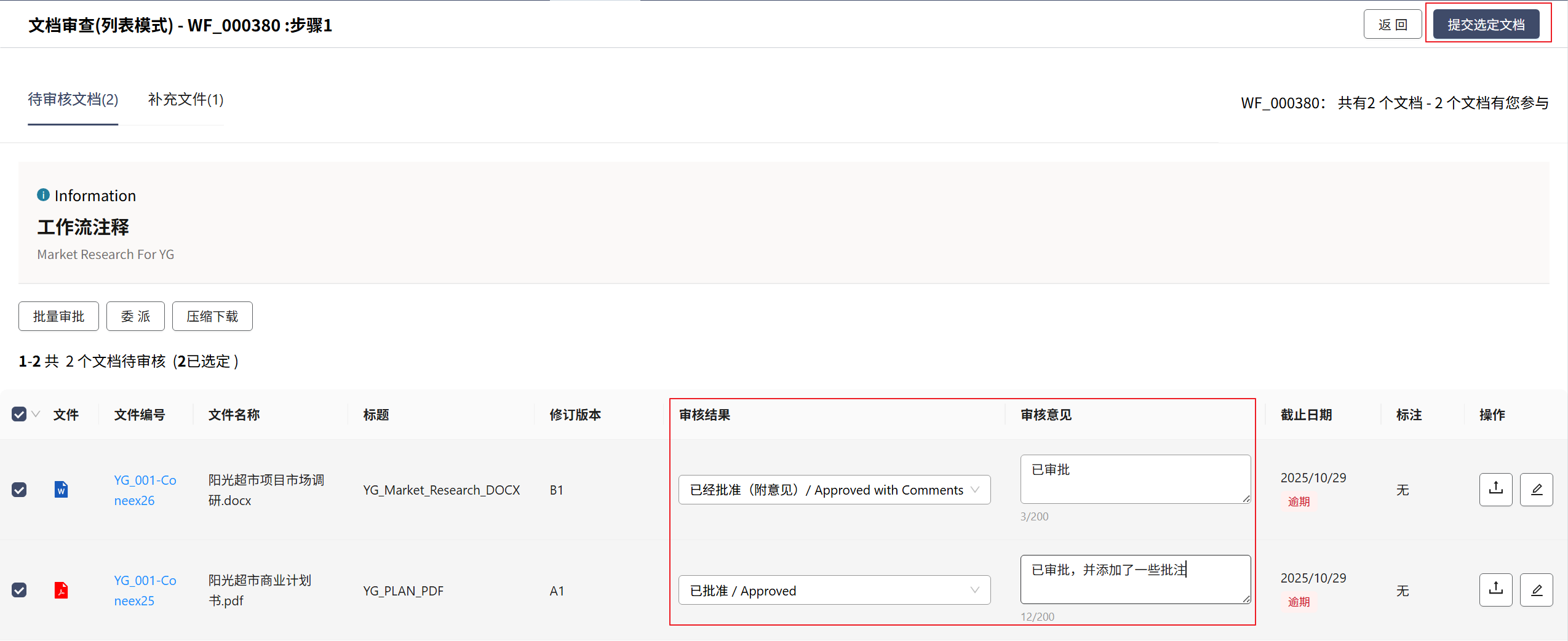Toggle the select-all checkbox in table header
Viewport: 1568px width, 641px height.
(19, 415)
